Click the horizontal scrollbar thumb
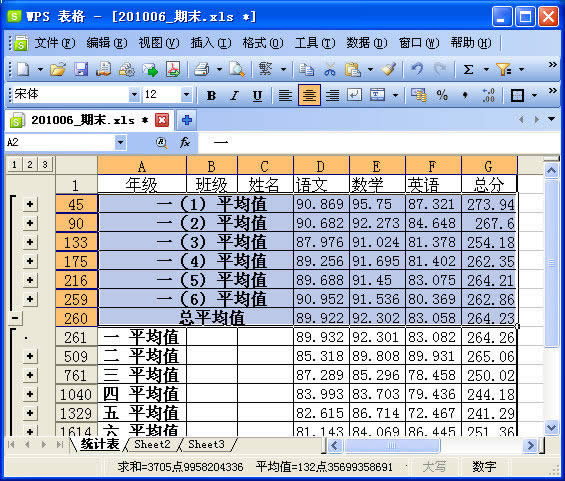 (391, 446)
